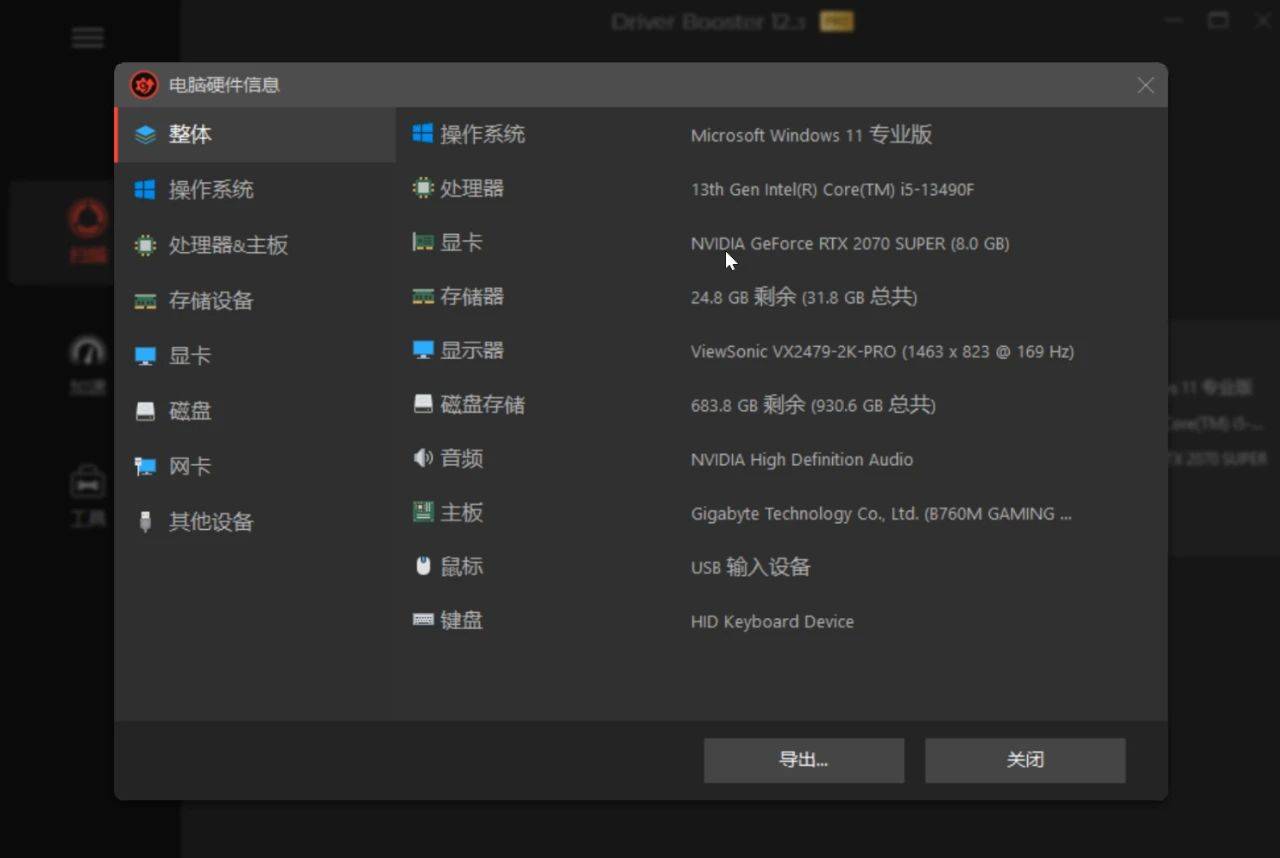Click the 存储器 label in details list

[x=472, y=296]
